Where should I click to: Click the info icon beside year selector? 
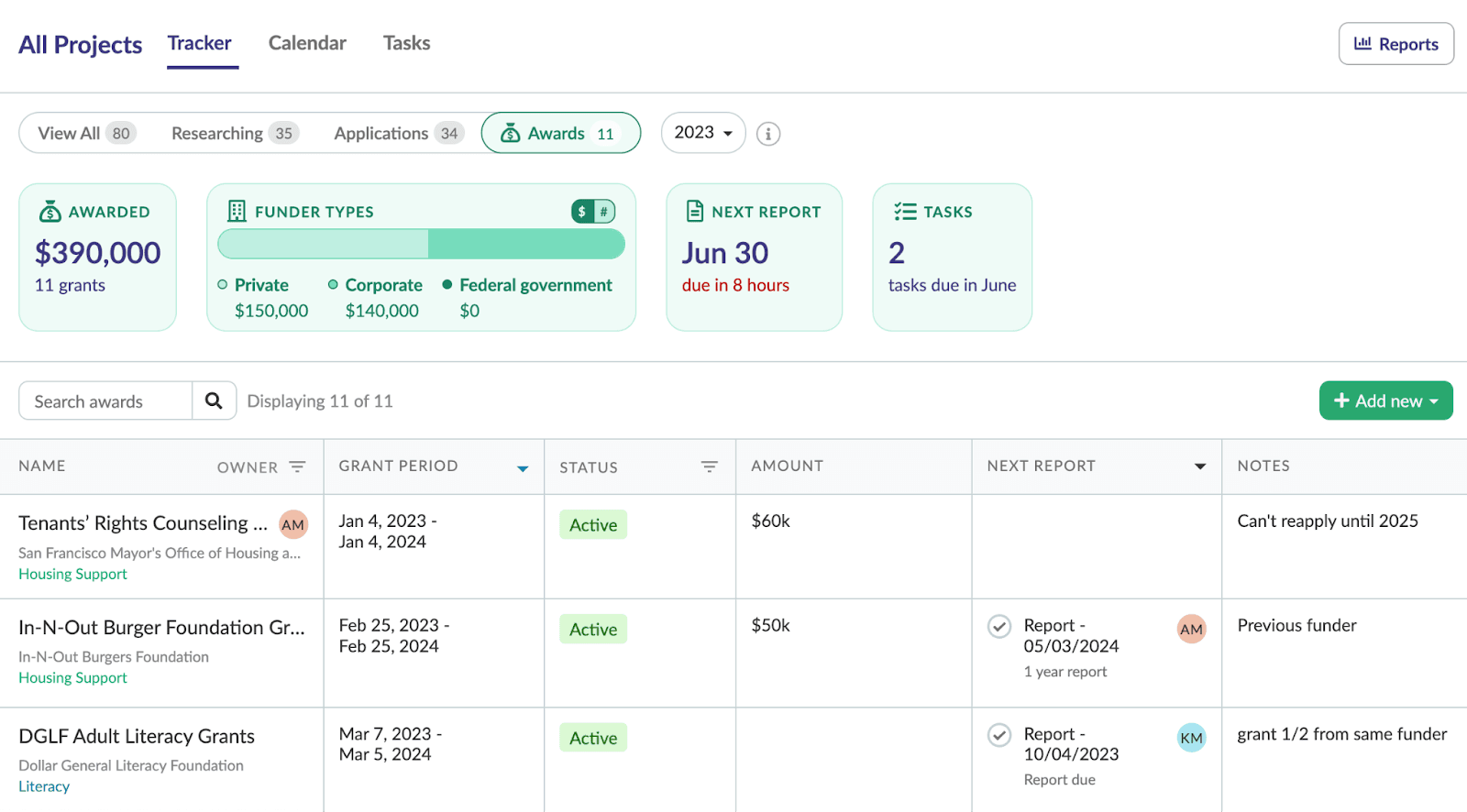(768, 134)
